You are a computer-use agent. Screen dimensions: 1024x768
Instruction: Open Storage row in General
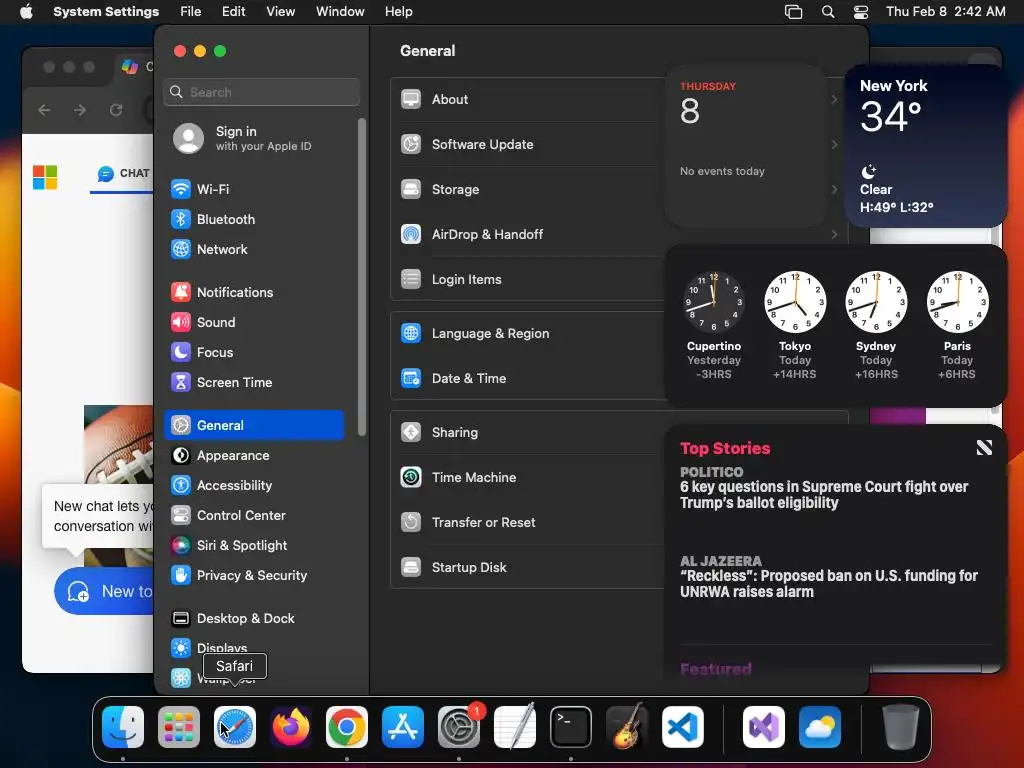(528, 190)
